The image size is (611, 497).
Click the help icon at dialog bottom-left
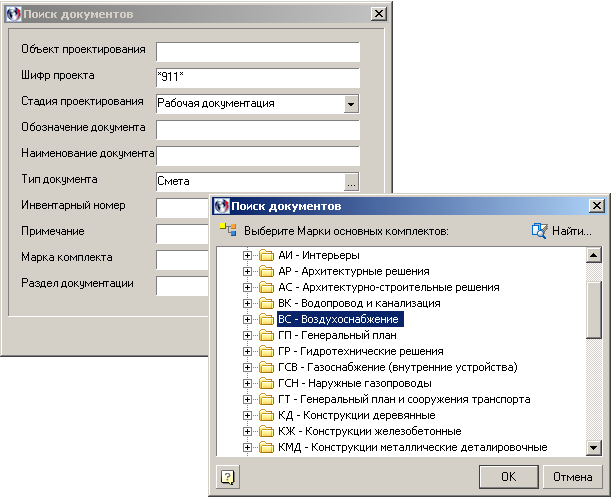coord(227,476)
